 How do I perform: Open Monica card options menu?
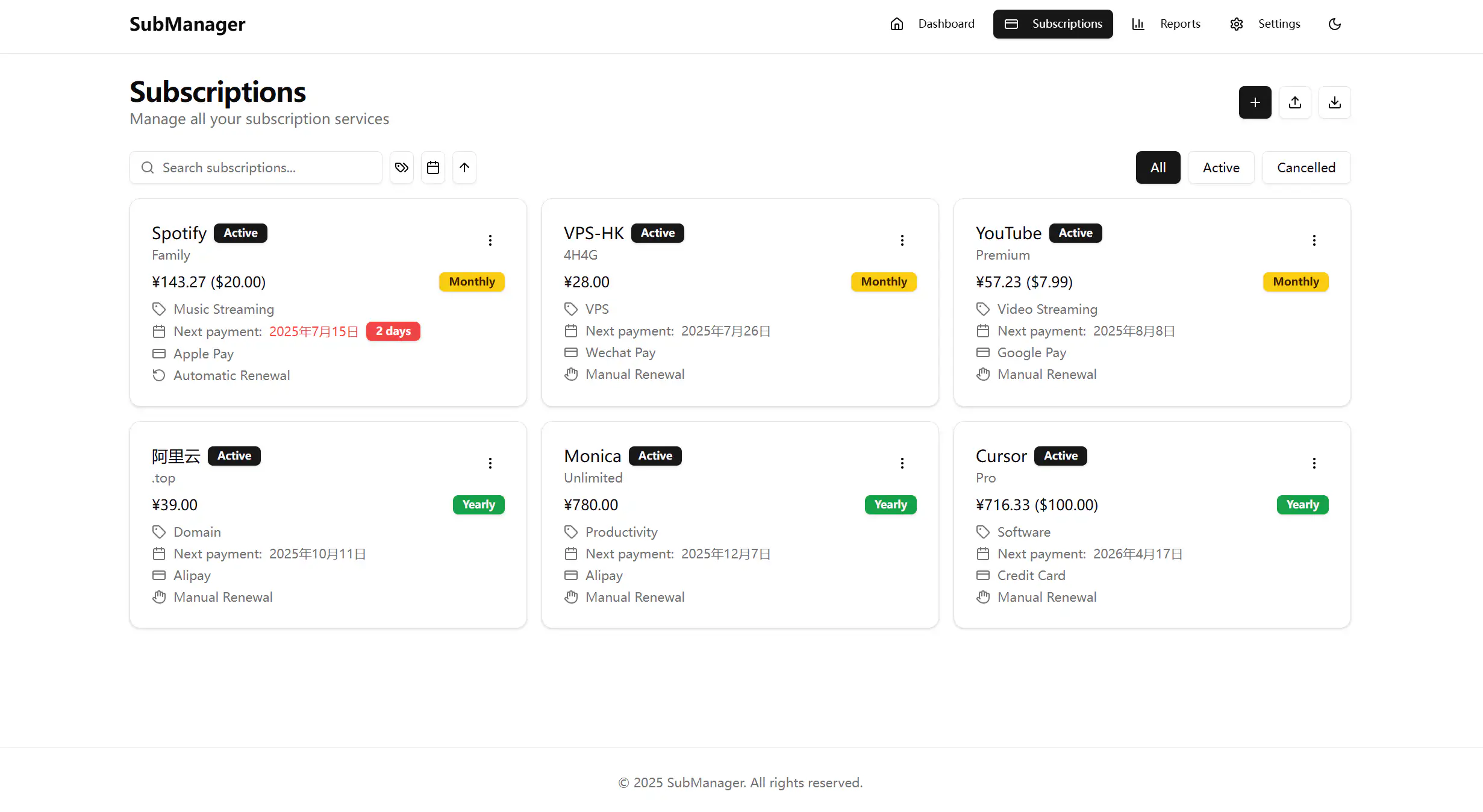(x=902, y=463)
